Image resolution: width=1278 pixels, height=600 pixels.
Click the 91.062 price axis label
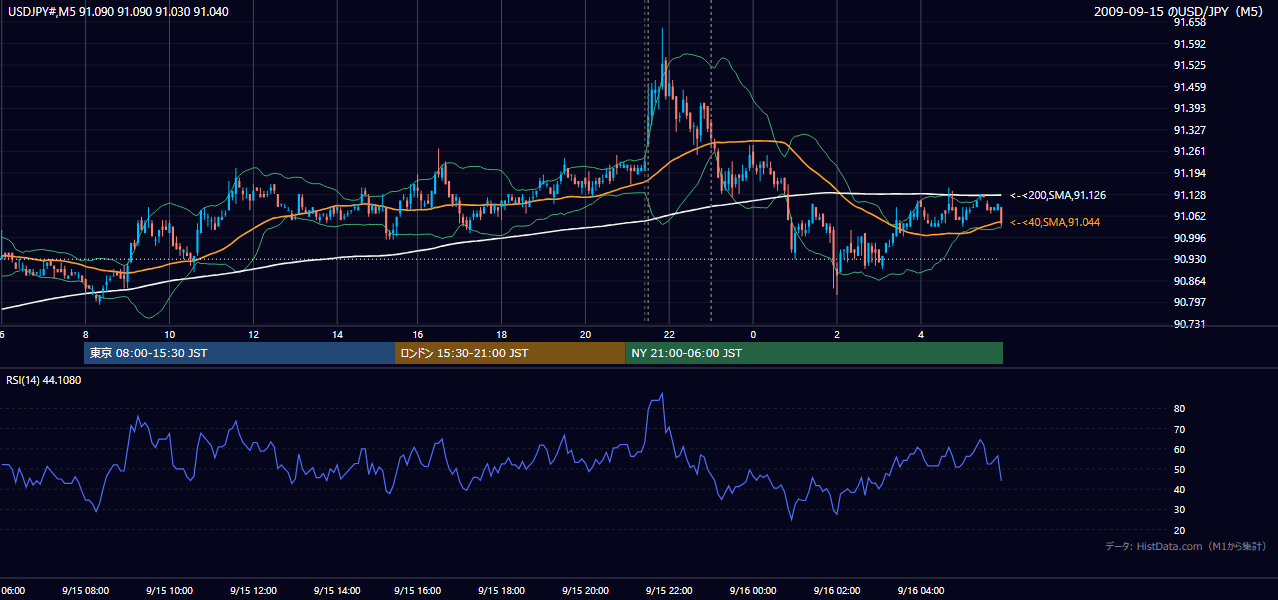1188,216
